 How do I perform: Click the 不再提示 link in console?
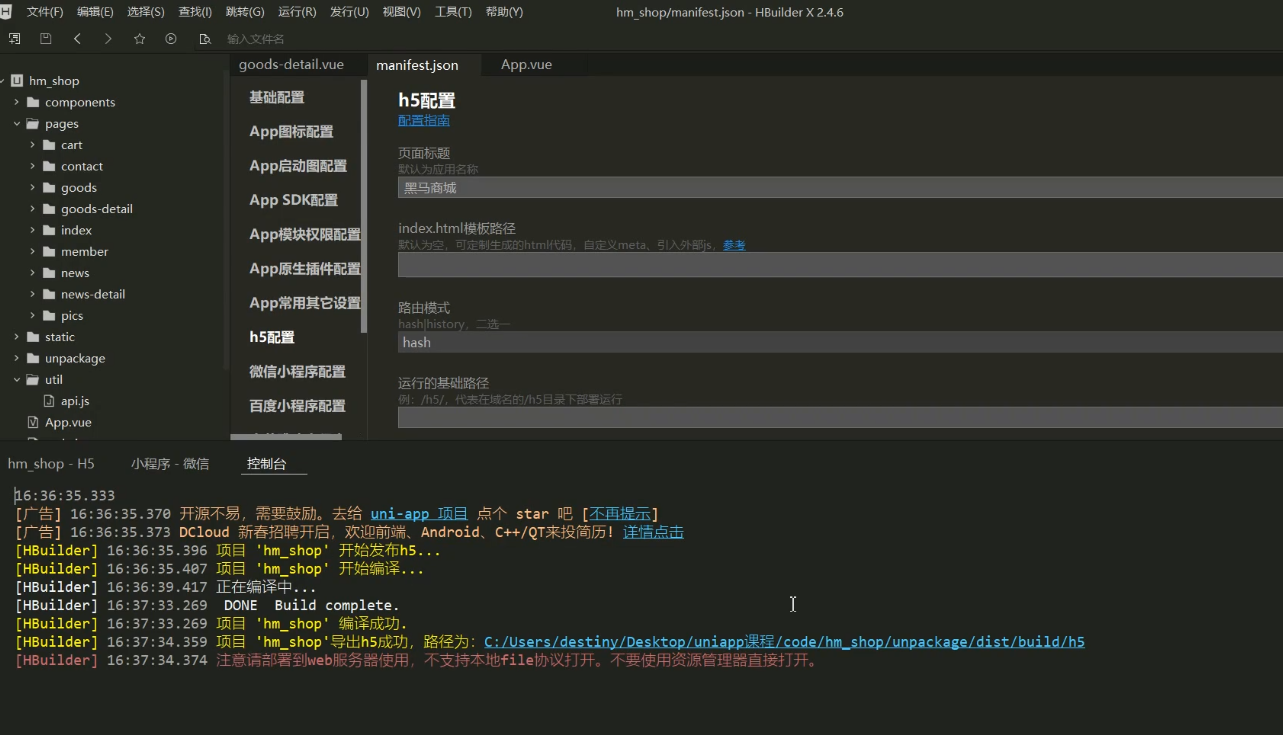[x=619, y=514]
